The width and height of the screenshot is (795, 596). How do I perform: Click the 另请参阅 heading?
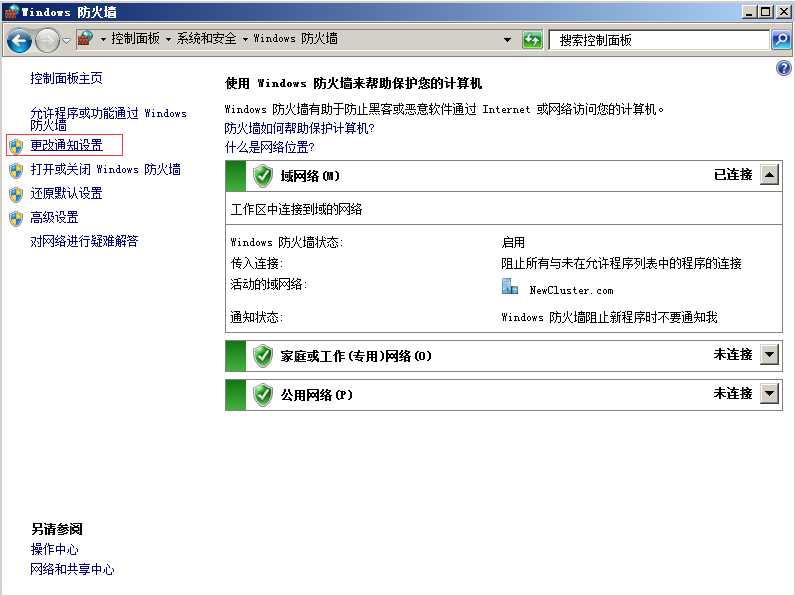(57, 529)
